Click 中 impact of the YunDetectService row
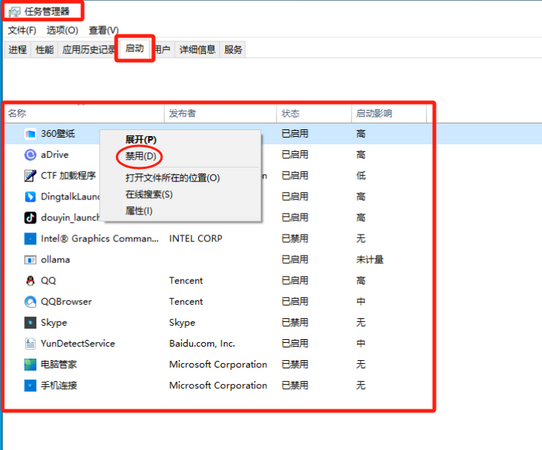Screen dimensions: 542x450 click(x=361, y=344)
